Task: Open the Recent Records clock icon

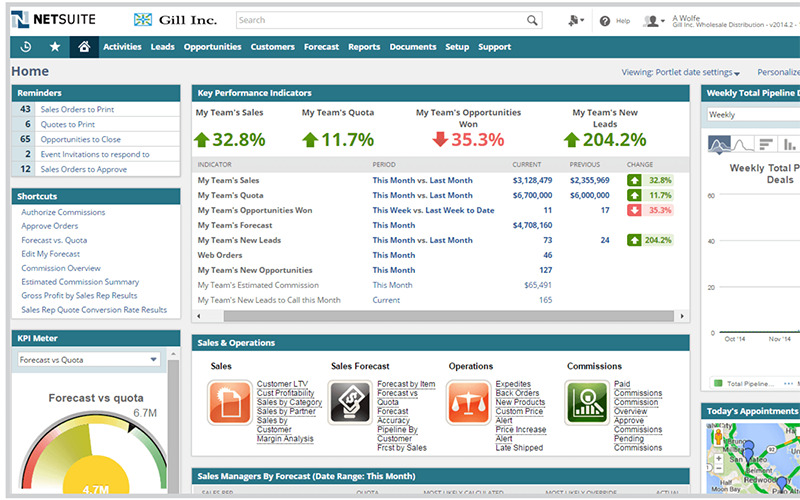Action: (26, 47)
